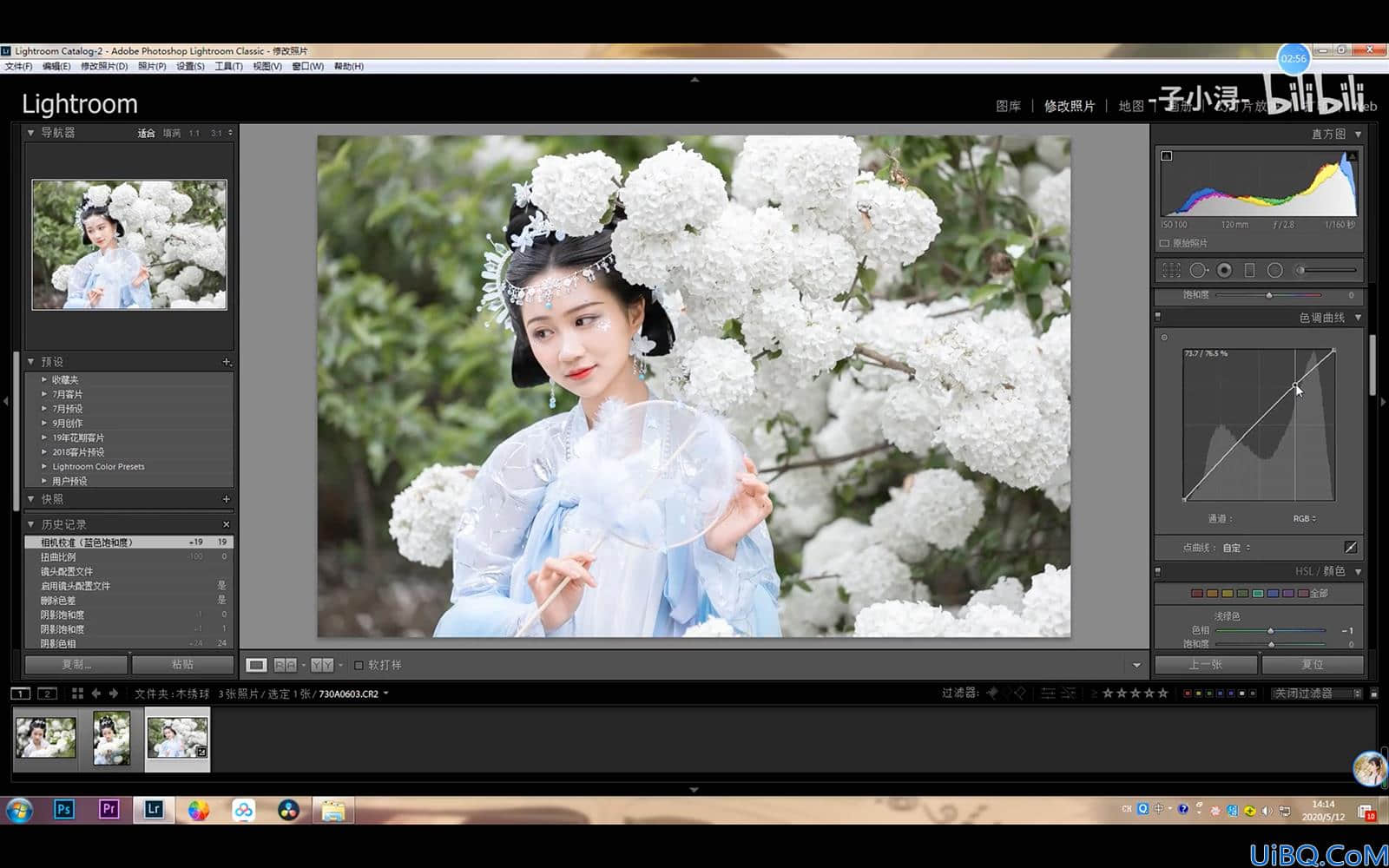1389x868 pixels.
Task: Open the 文件(F) menu
Action: [18, 66]
